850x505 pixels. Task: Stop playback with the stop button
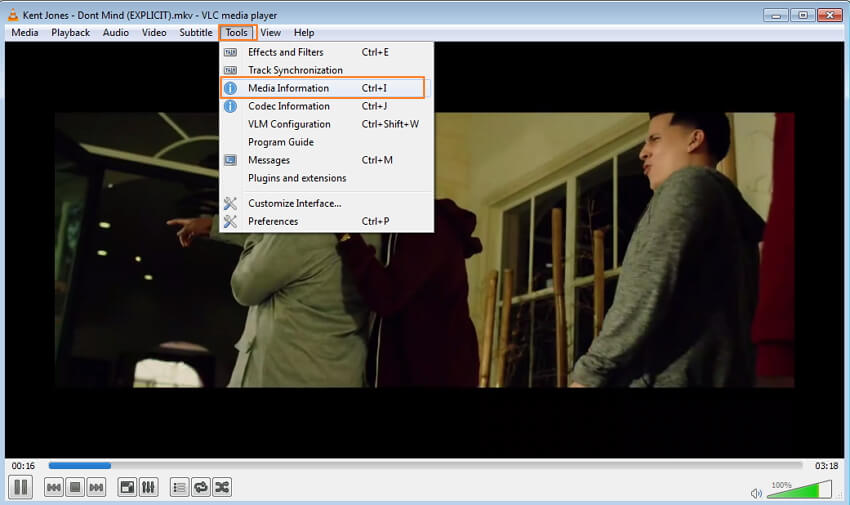pos(75,488)
